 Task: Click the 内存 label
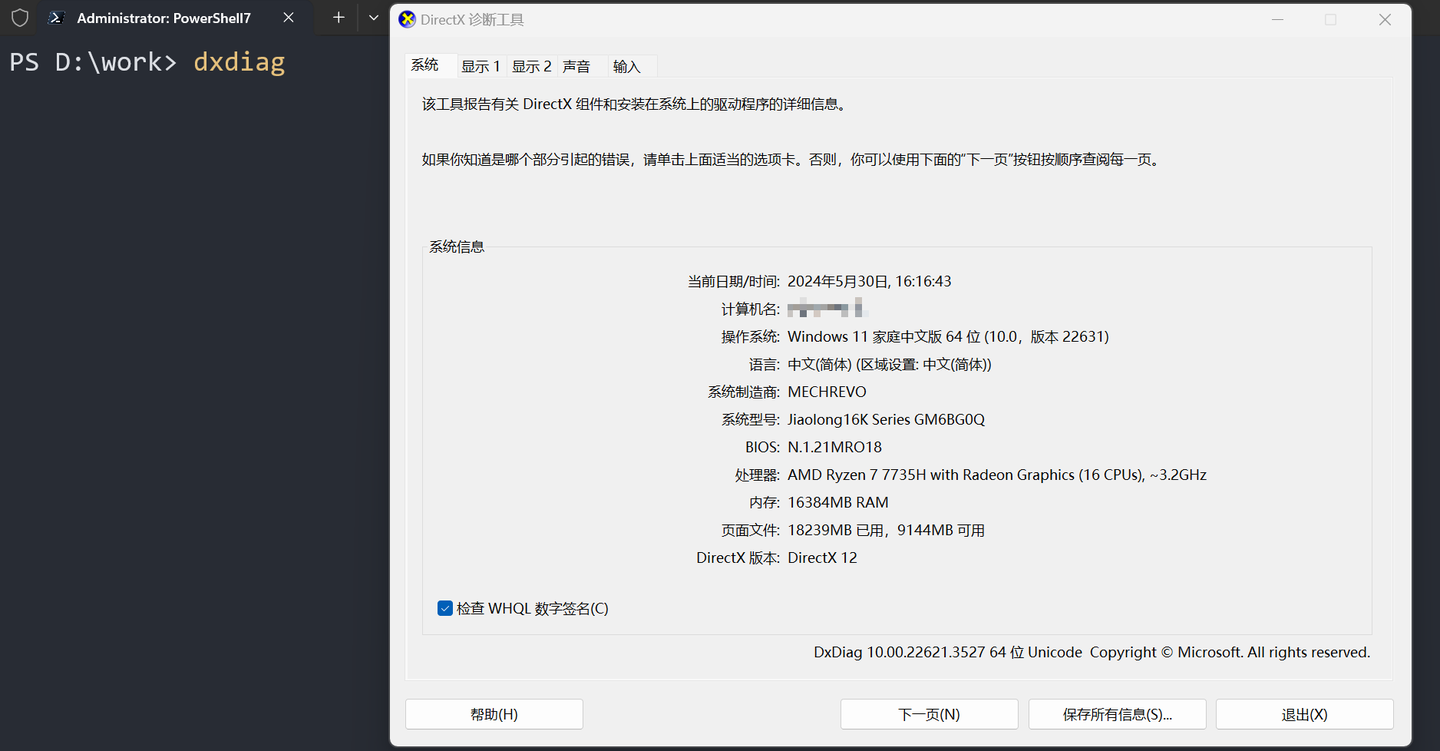point(764,502)
